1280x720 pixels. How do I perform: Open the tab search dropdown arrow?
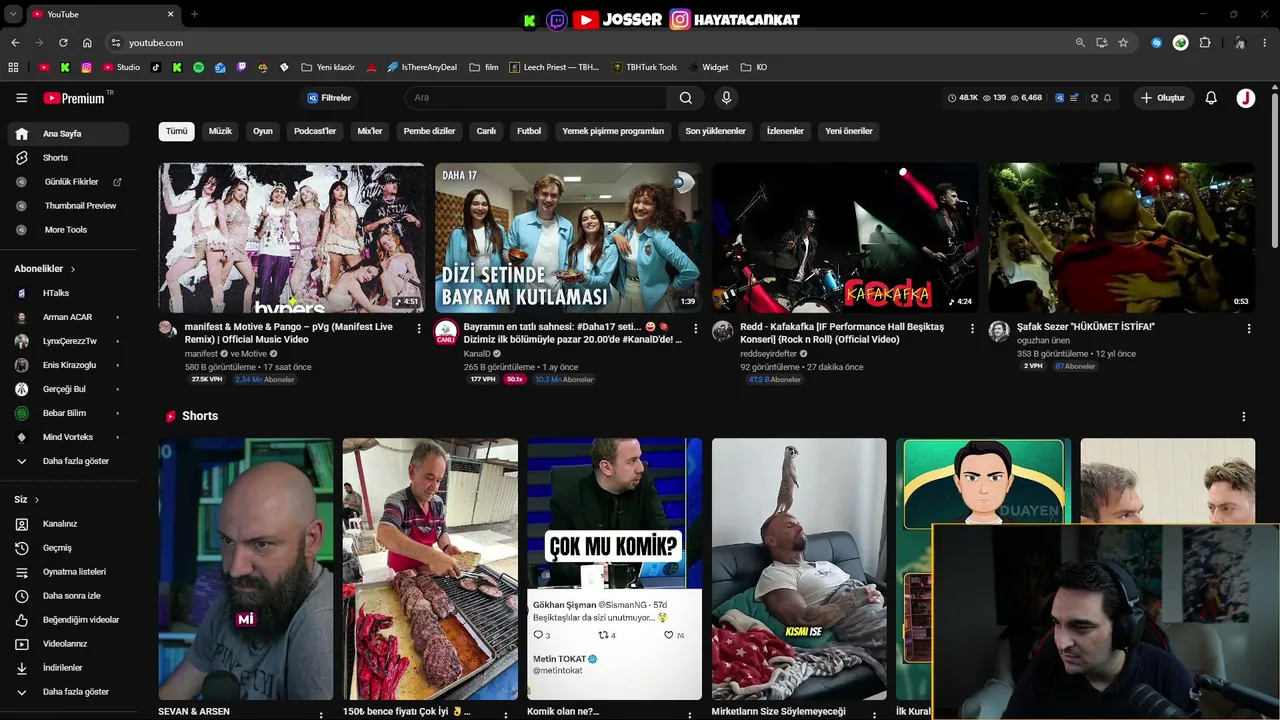coord(13,14)
